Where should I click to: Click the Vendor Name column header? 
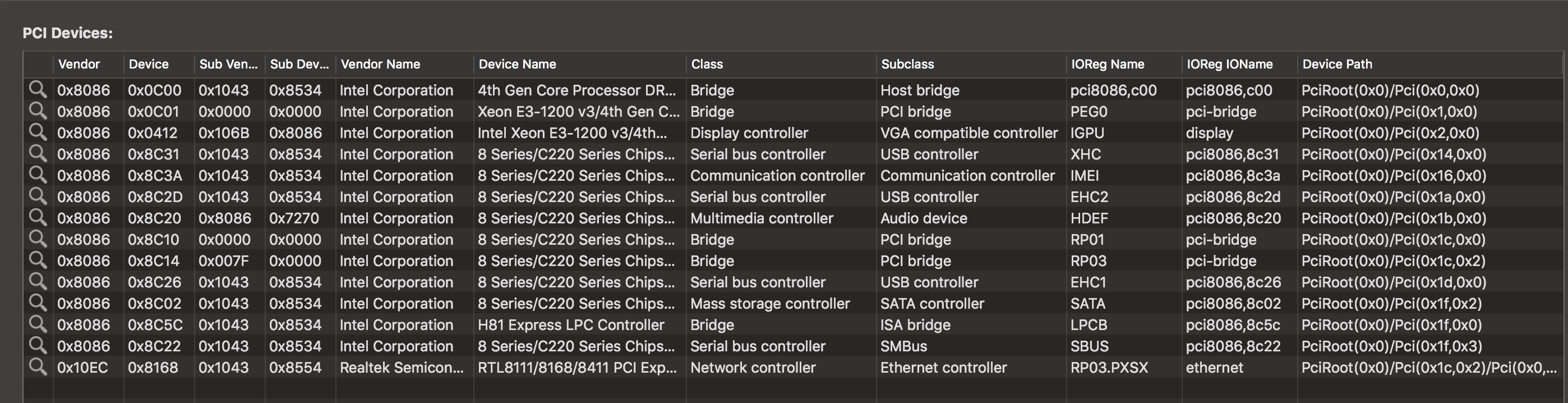[405, 65]
